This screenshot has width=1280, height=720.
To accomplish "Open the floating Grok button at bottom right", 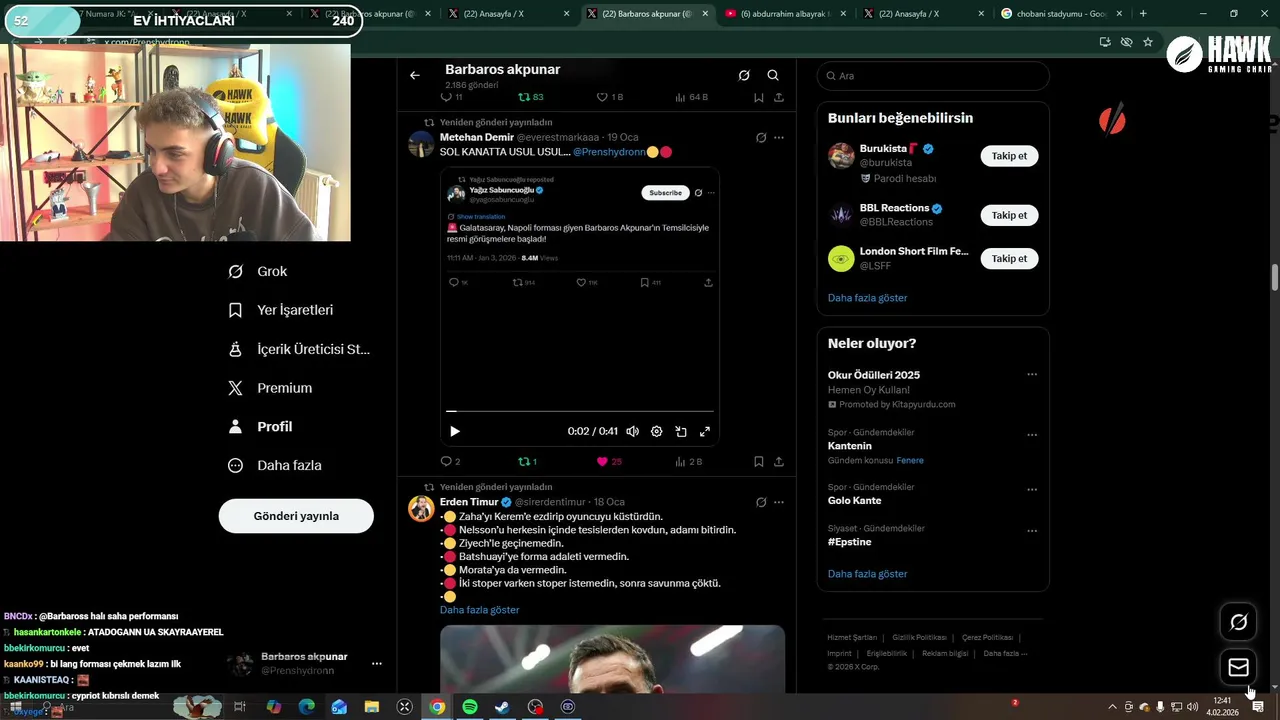I will pos(1238,622).
